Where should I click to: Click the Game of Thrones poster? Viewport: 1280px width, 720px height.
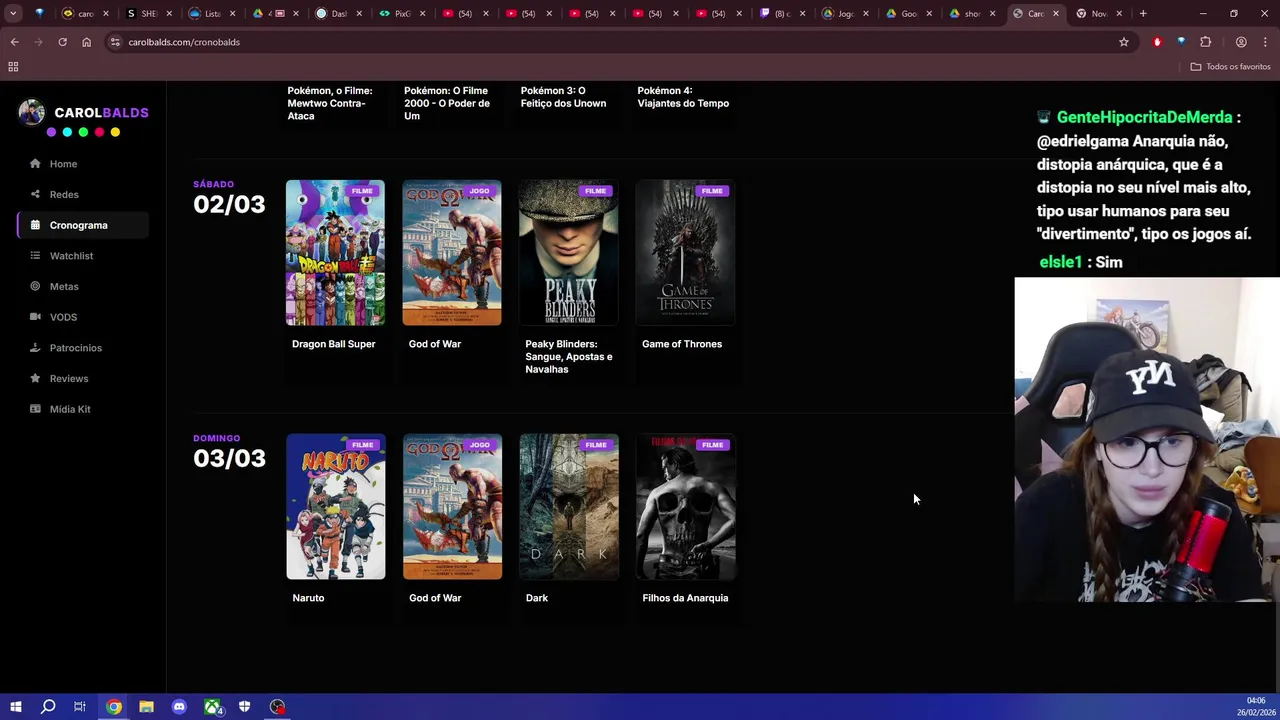point(685,253)
